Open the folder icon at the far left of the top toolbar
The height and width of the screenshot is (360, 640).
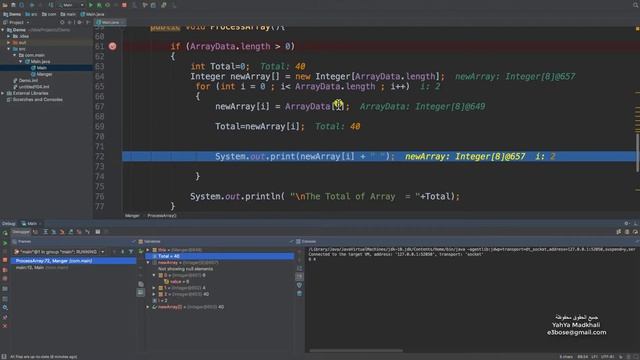pyautogui.click(x=5, y=5)
